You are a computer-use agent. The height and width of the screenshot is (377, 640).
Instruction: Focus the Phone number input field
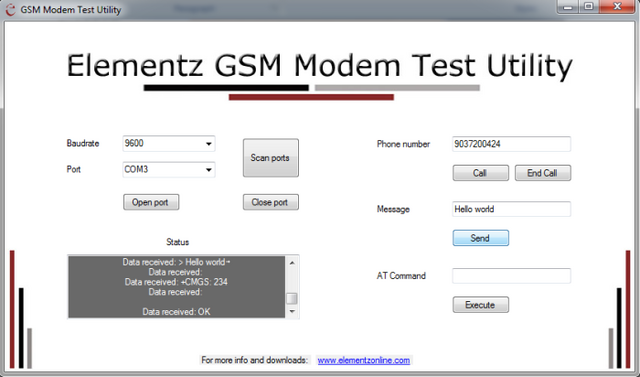tap(511, 144)
